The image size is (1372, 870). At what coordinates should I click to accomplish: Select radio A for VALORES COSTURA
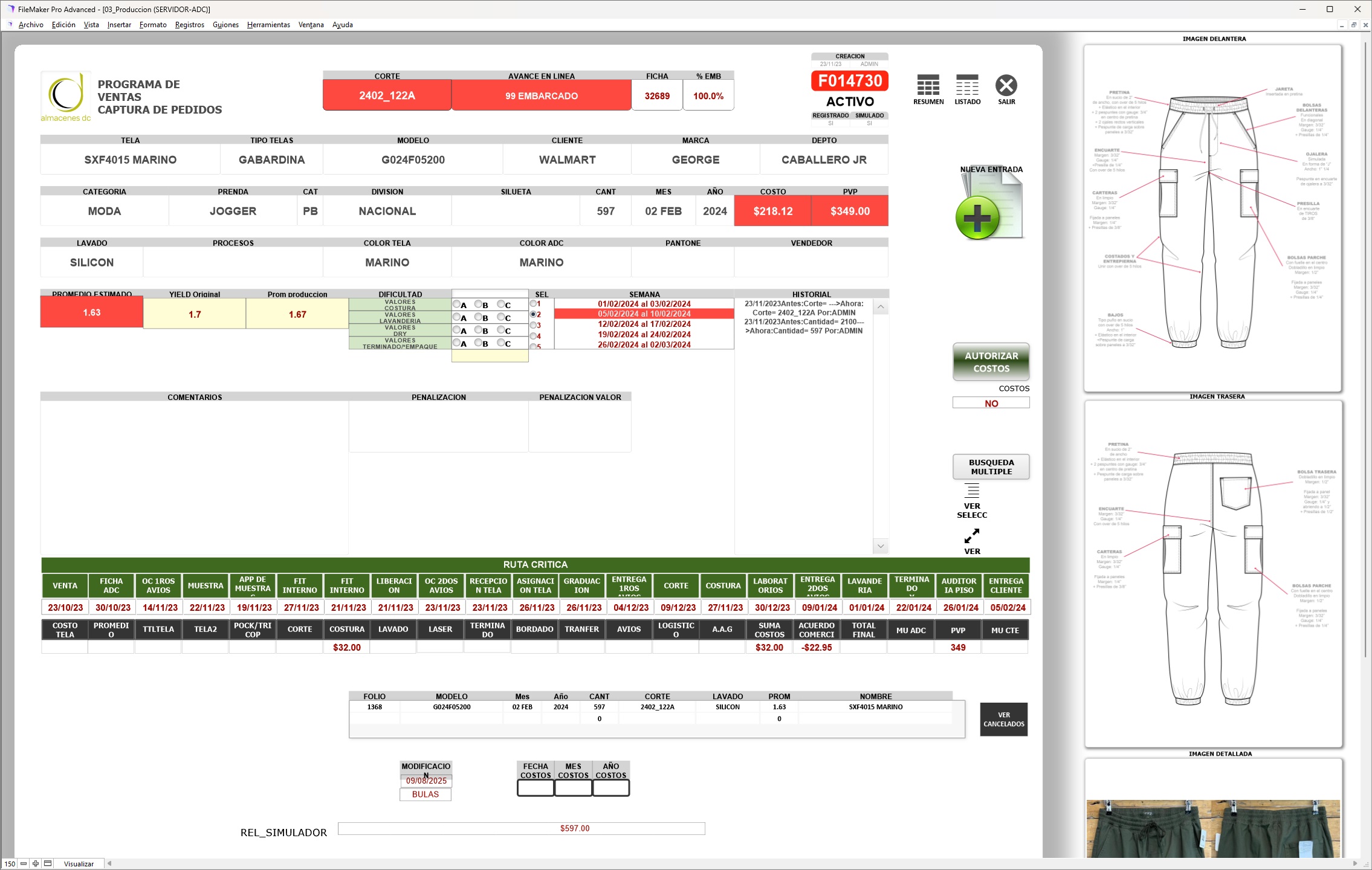click(457, 304)
